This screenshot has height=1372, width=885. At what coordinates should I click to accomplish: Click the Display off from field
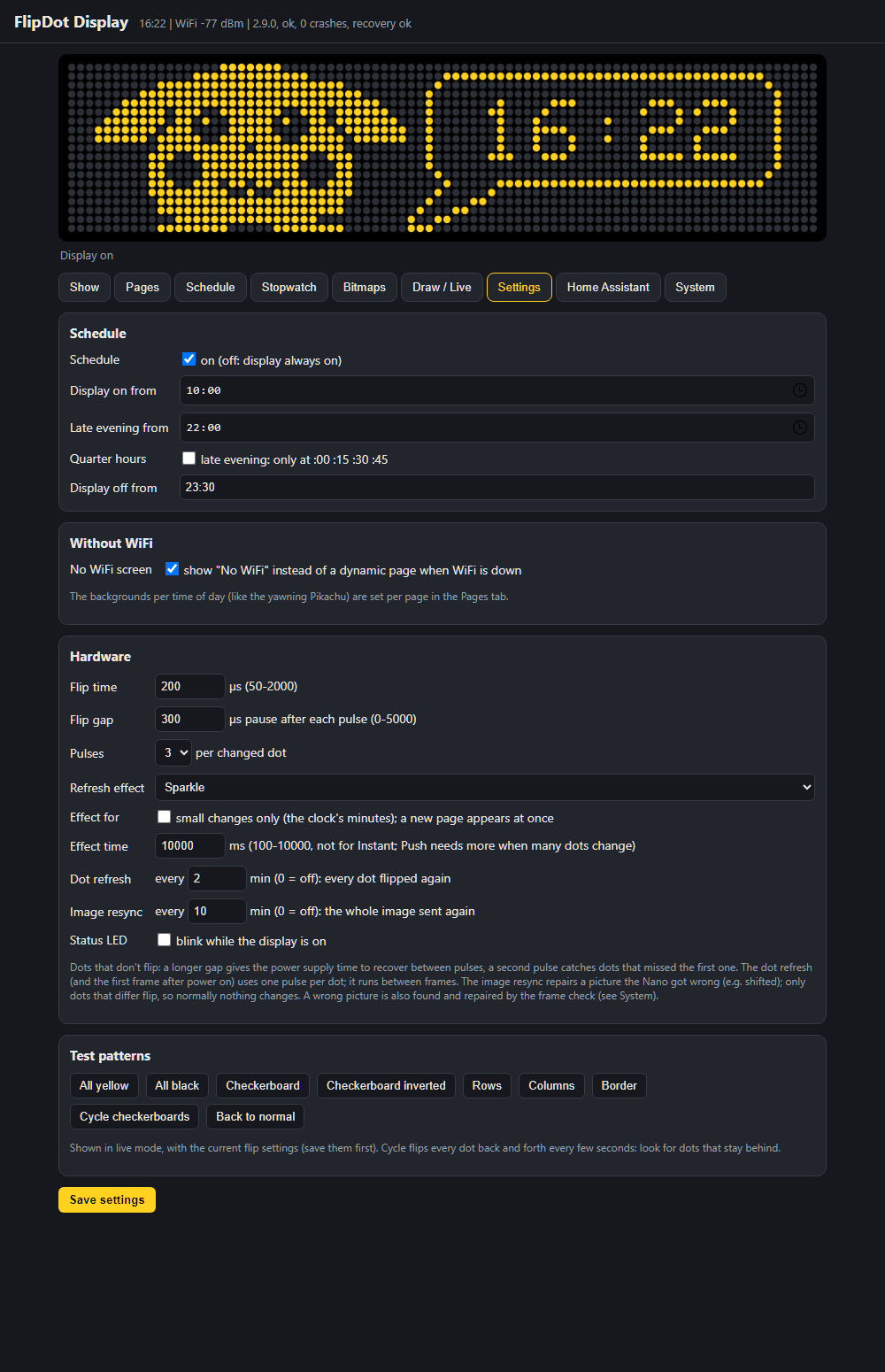pyautogui.click(x=497, y=487)
